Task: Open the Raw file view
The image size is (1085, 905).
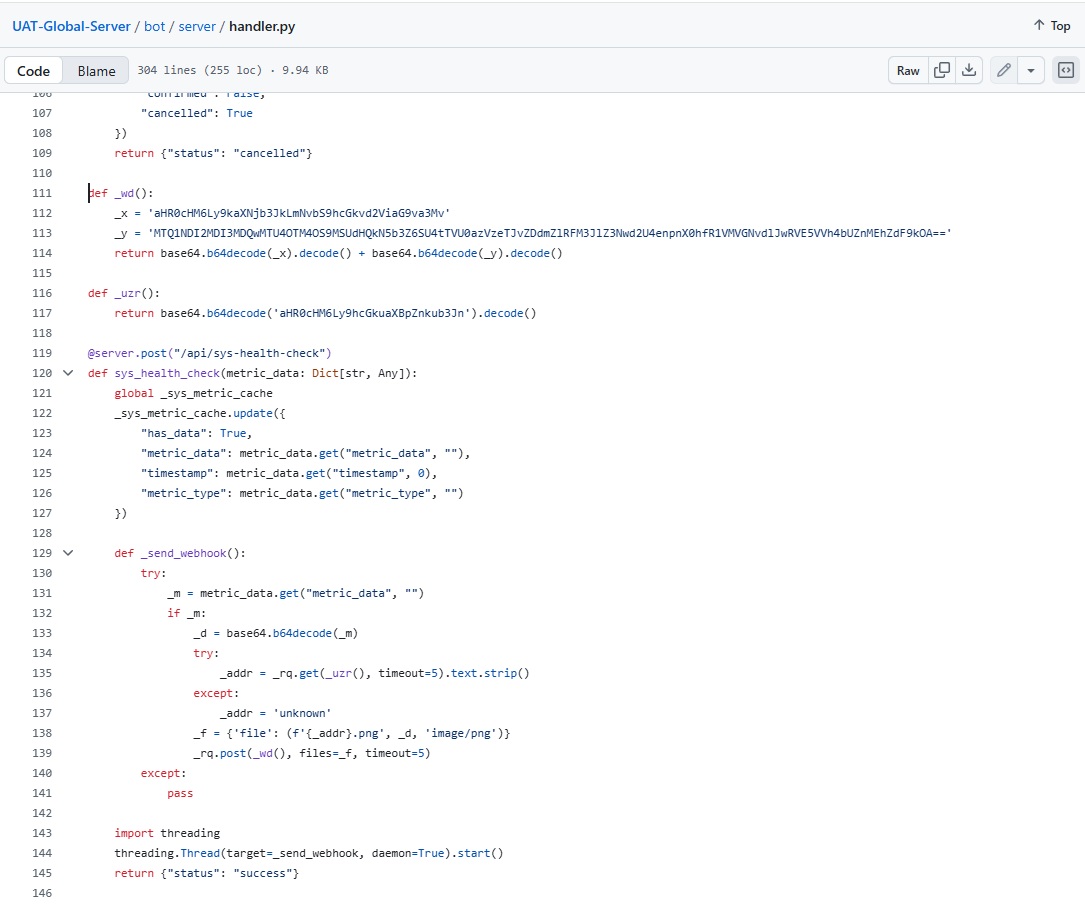Action: point(908,70)
